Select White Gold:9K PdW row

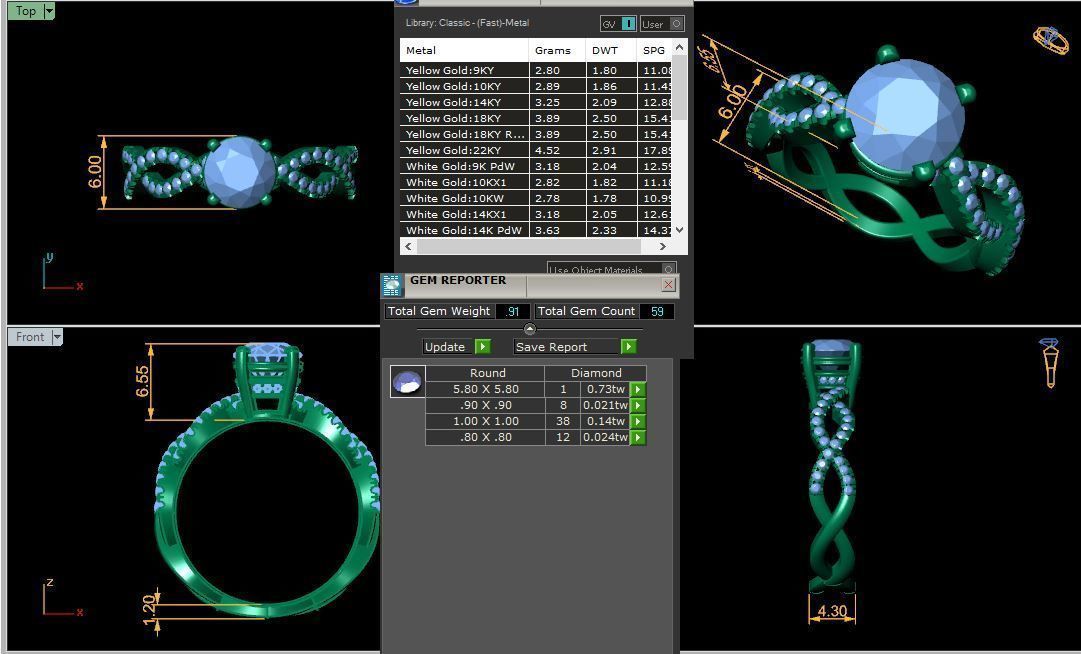pyautogui.click(x=536, y=166)
